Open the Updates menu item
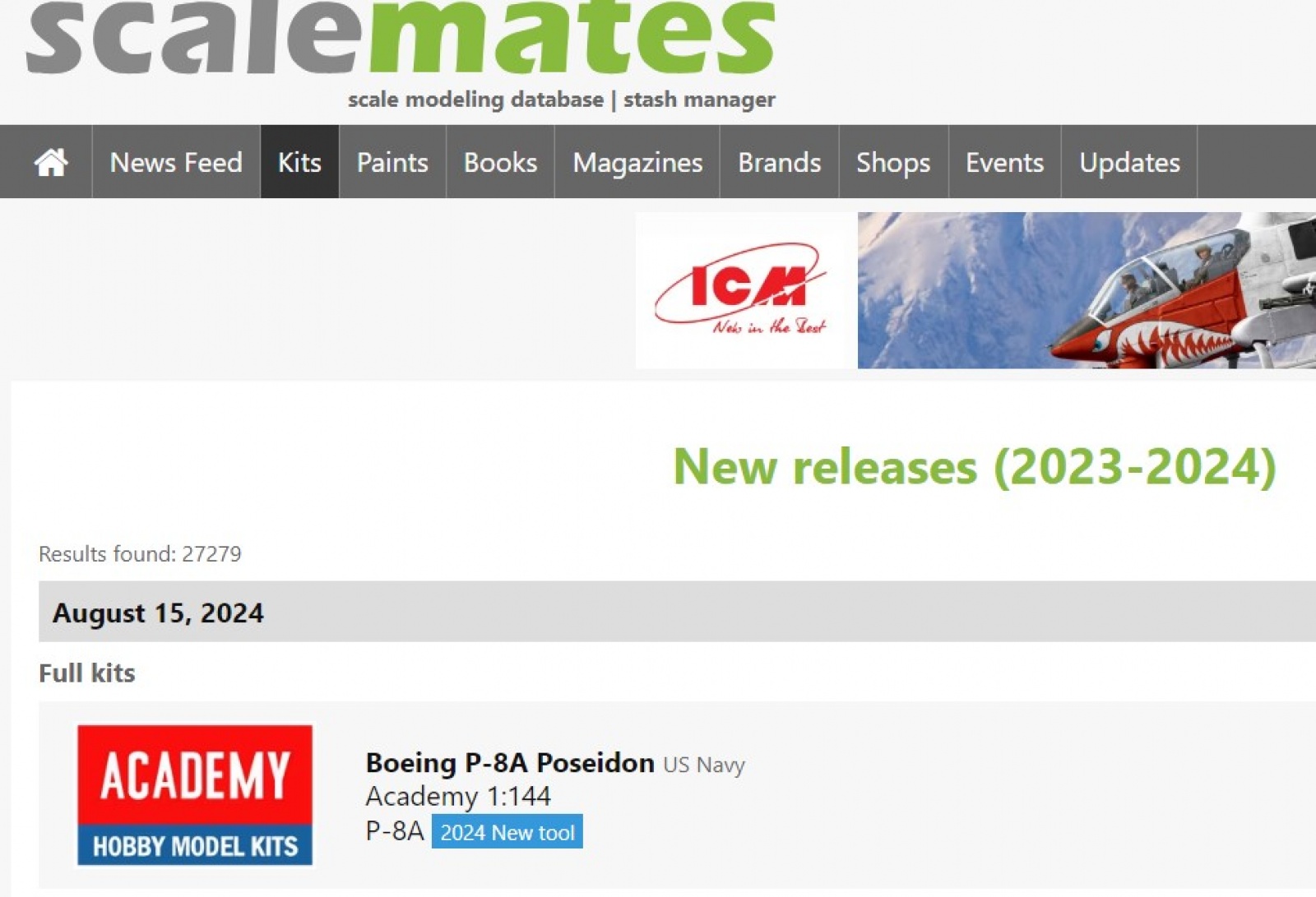The width and height of the screenshot is (1316, 897). (x=1129, y=162)
